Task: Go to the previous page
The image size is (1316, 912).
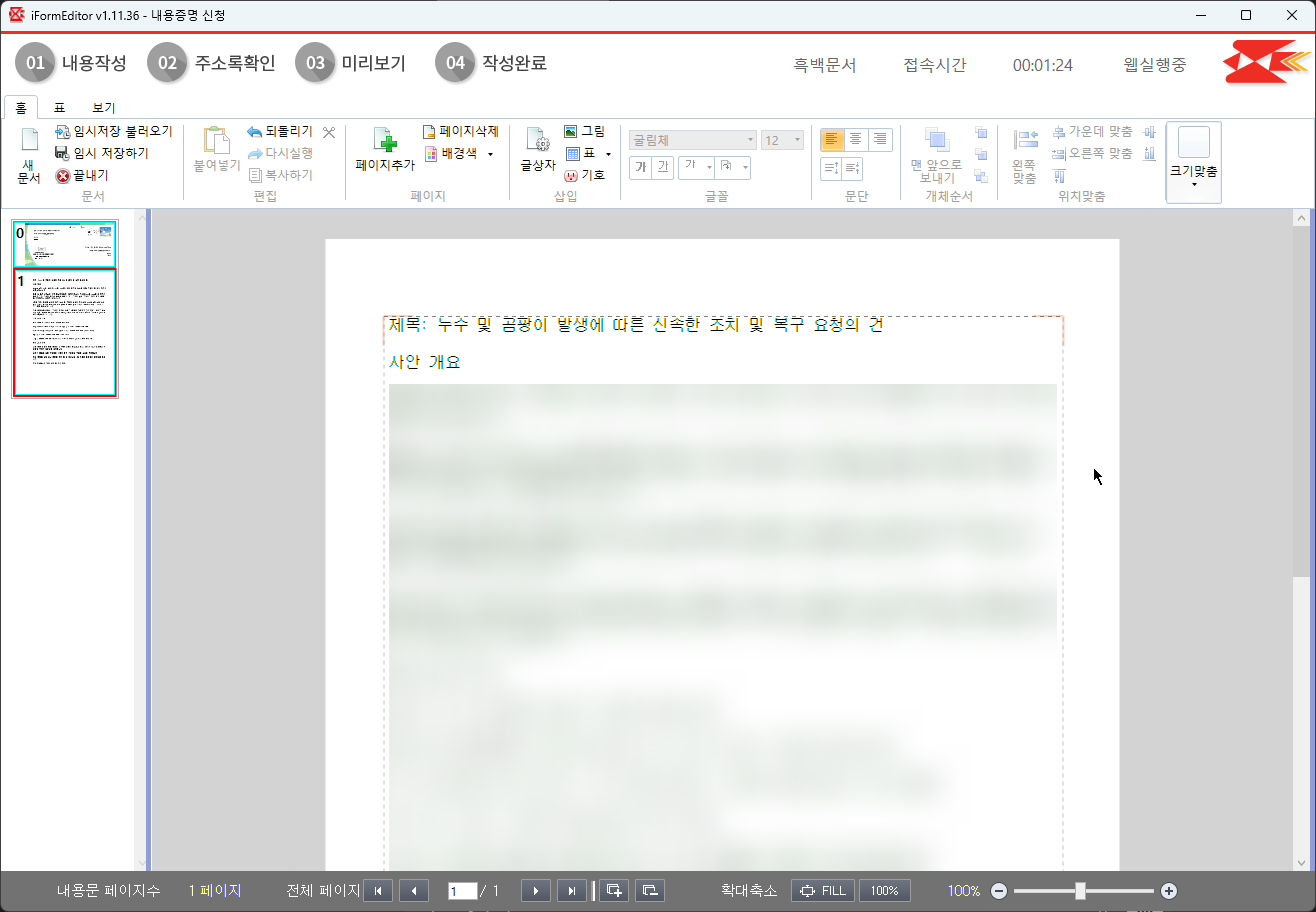Action: point(414,891)
